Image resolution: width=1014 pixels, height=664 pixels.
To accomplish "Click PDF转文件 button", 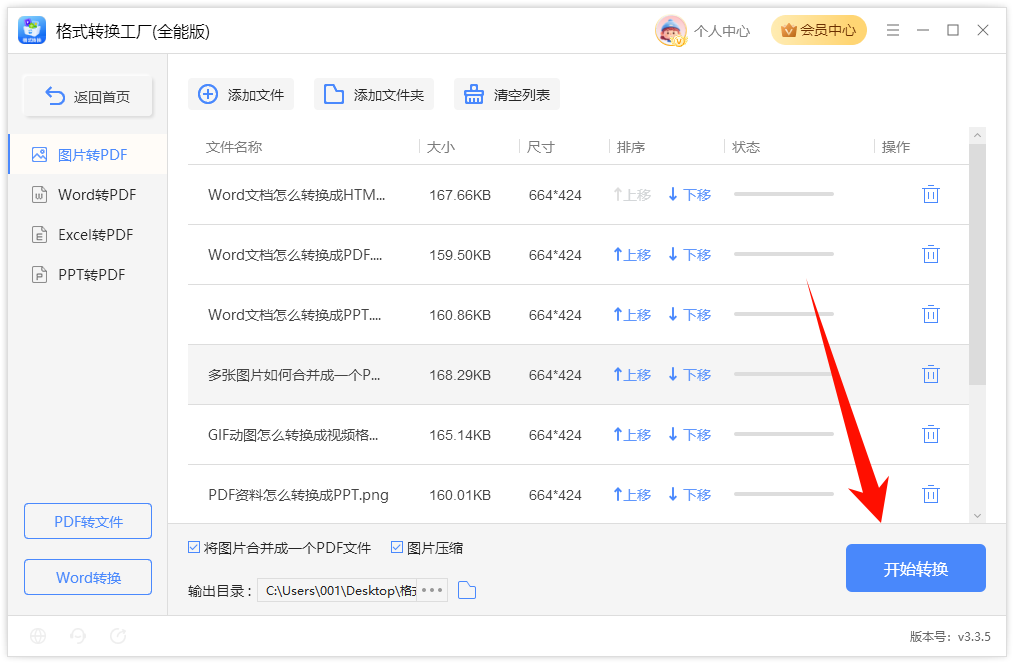I will (88, 521).
